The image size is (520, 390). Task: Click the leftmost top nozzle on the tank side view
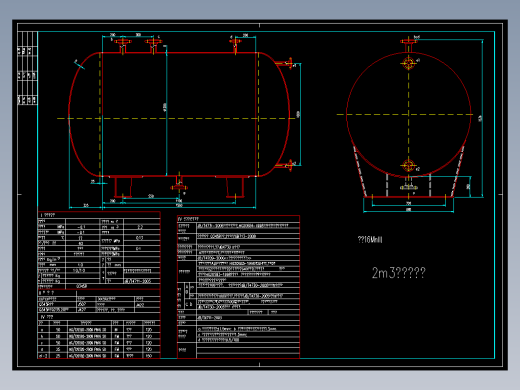point(123,46)
